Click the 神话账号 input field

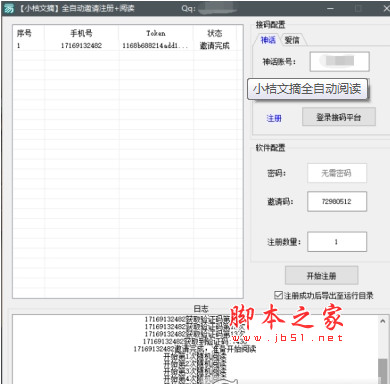[340, 62]
